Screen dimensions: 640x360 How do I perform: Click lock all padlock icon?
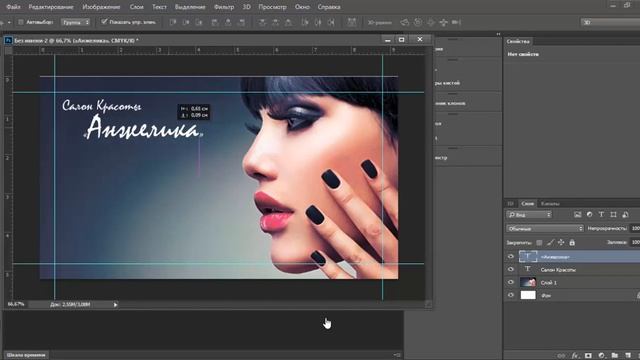(572, 242)
